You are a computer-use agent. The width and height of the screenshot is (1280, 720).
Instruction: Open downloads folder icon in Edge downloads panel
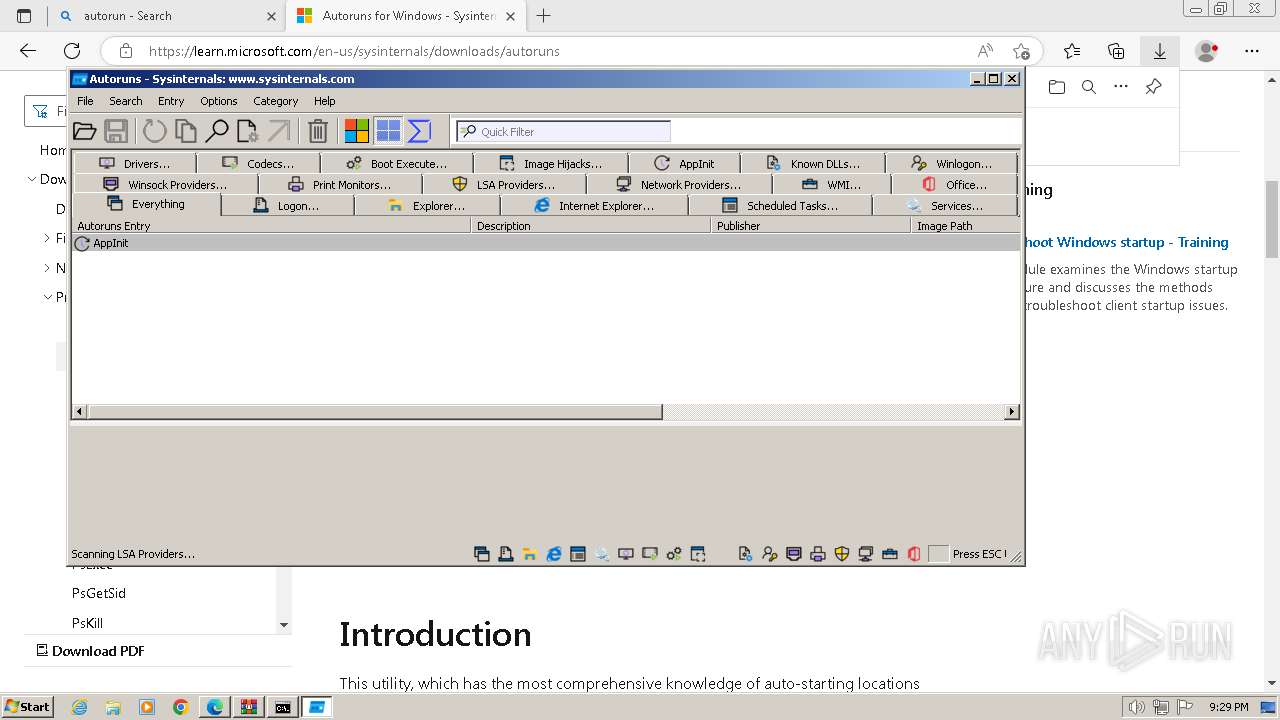tap(1057, 87)
